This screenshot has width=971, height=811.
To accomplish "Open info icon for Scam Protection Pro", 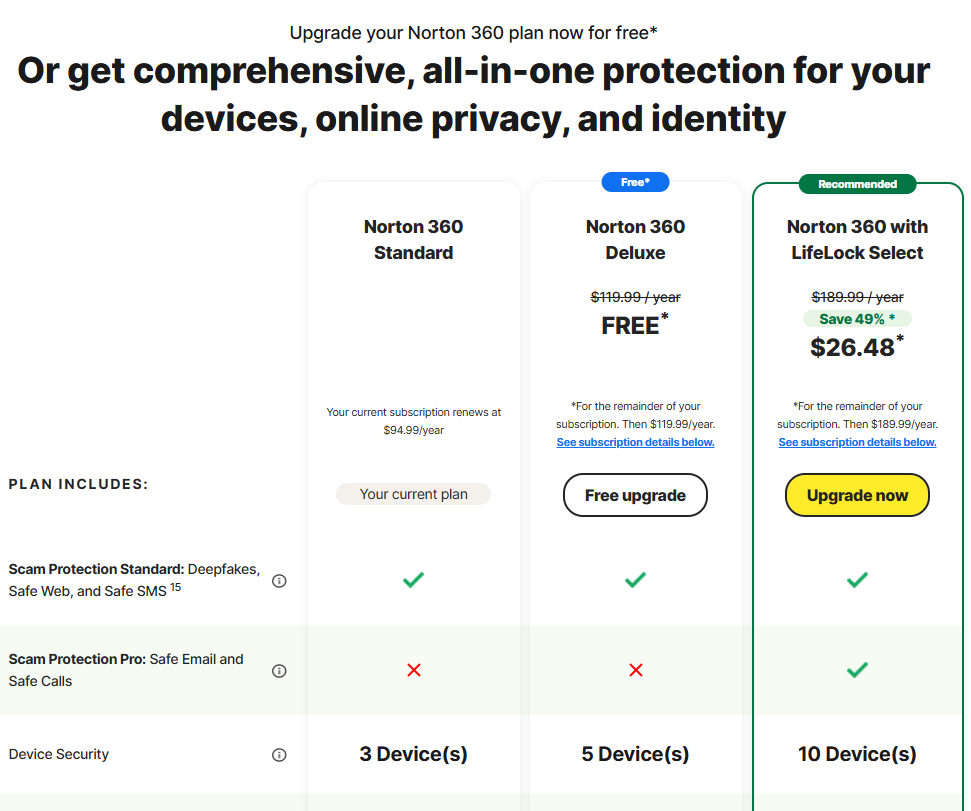I will (279, 671).
